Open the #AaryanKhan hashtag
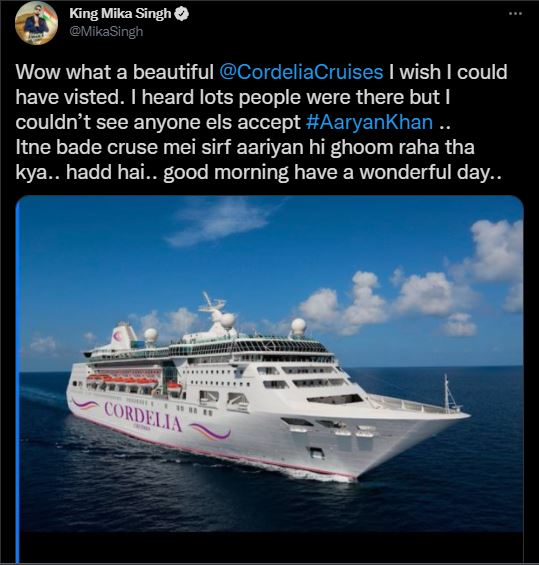Image resolution: width=539 pixels, height=565 pixels. point(369,122)
